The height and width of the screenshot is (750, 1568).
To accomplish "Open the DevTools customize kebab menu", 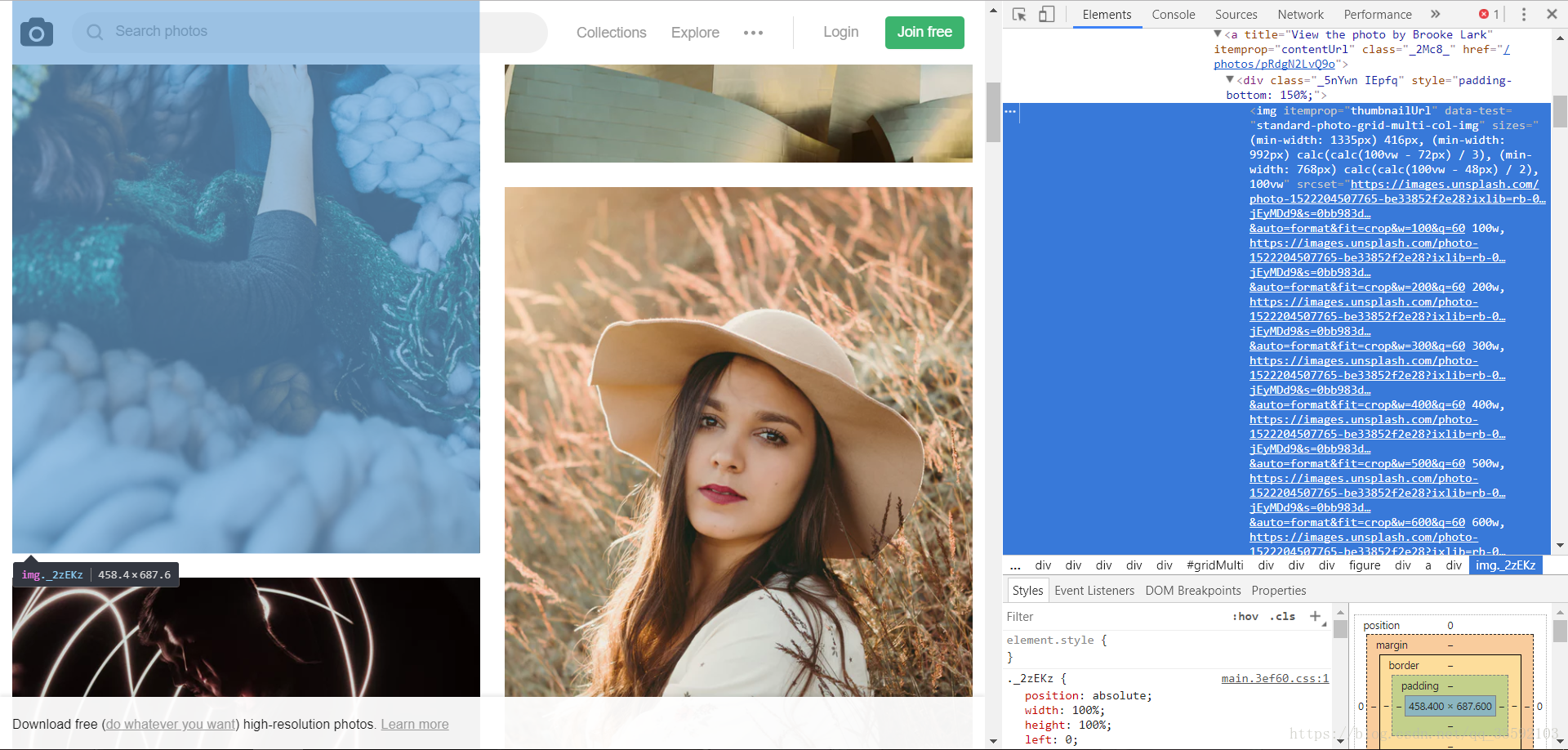I will tap(1523, 14).
